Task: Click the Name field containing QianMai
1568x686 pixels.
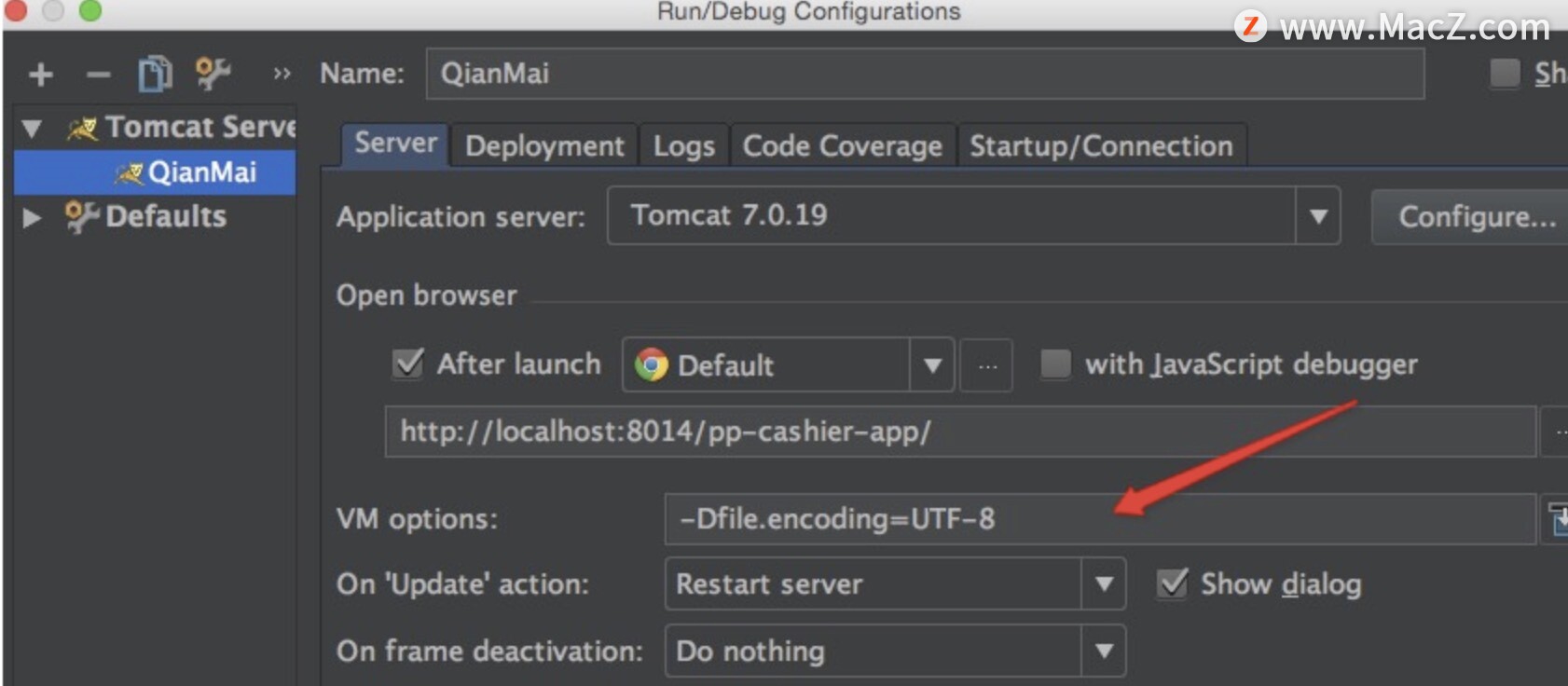Action: click(925, 74)
